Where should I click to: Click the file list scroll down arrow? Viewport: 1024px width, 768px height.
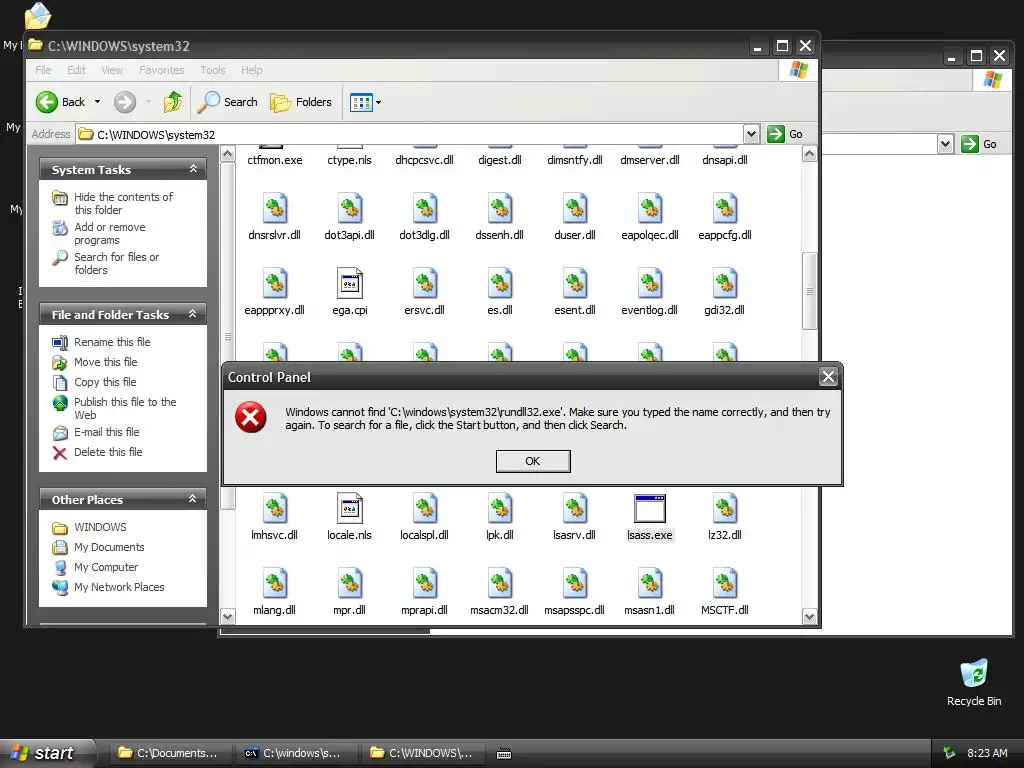[809, 616]
